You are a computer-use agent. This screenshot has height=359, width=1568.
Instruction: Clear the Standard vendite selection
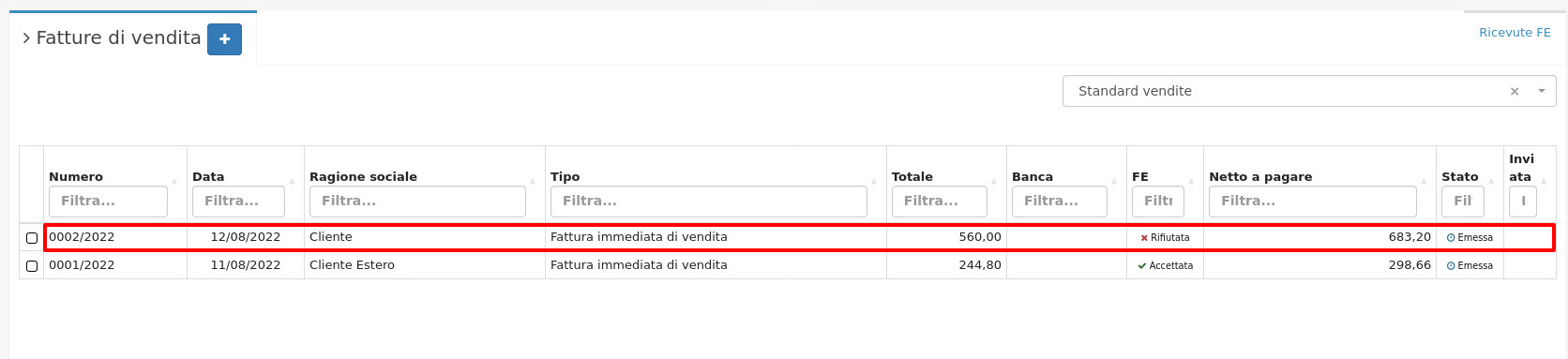click(1514, 92)
